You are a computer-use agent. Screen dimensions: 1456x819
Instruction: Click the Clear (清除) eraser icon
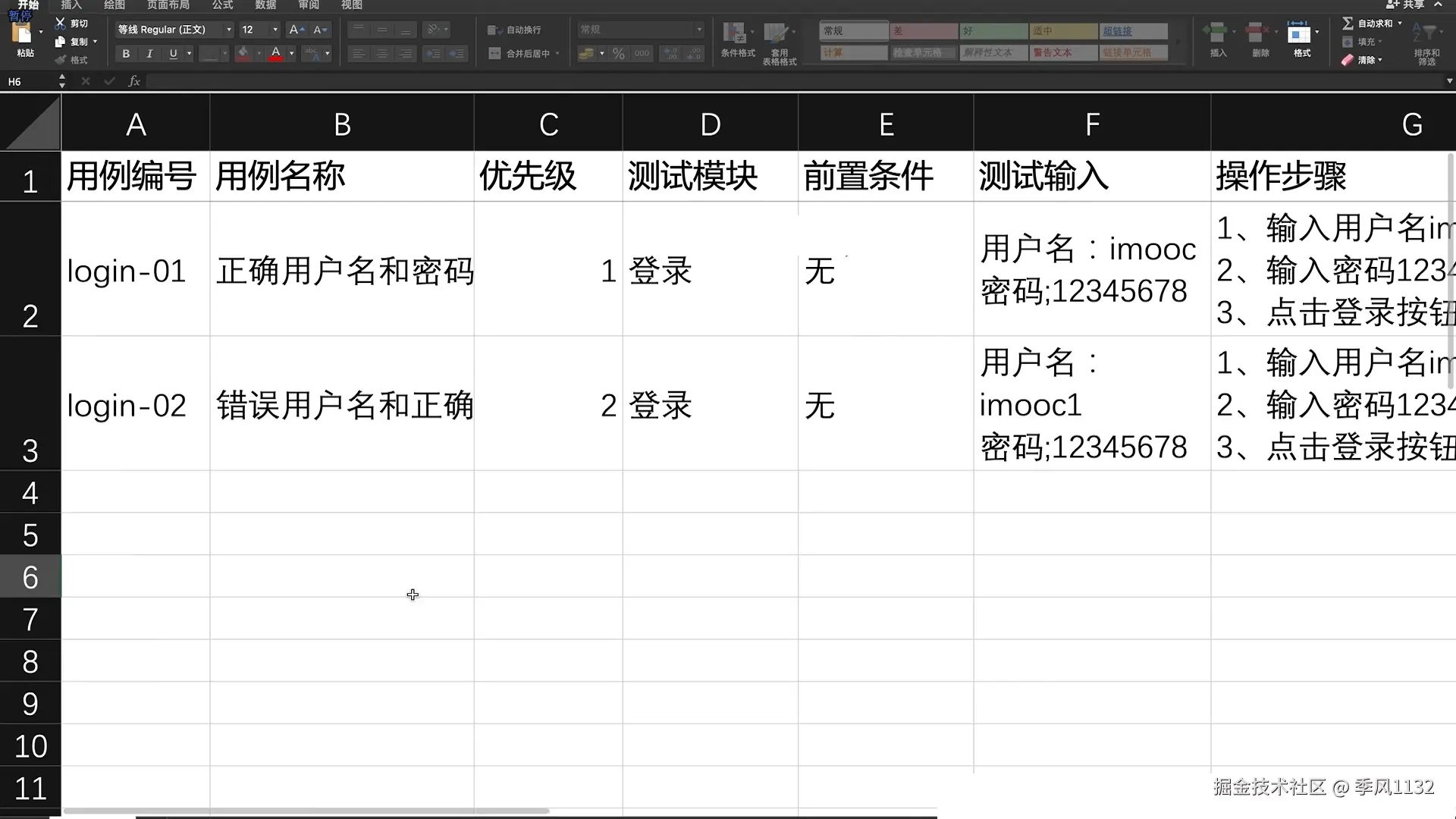coord(1348,60)
